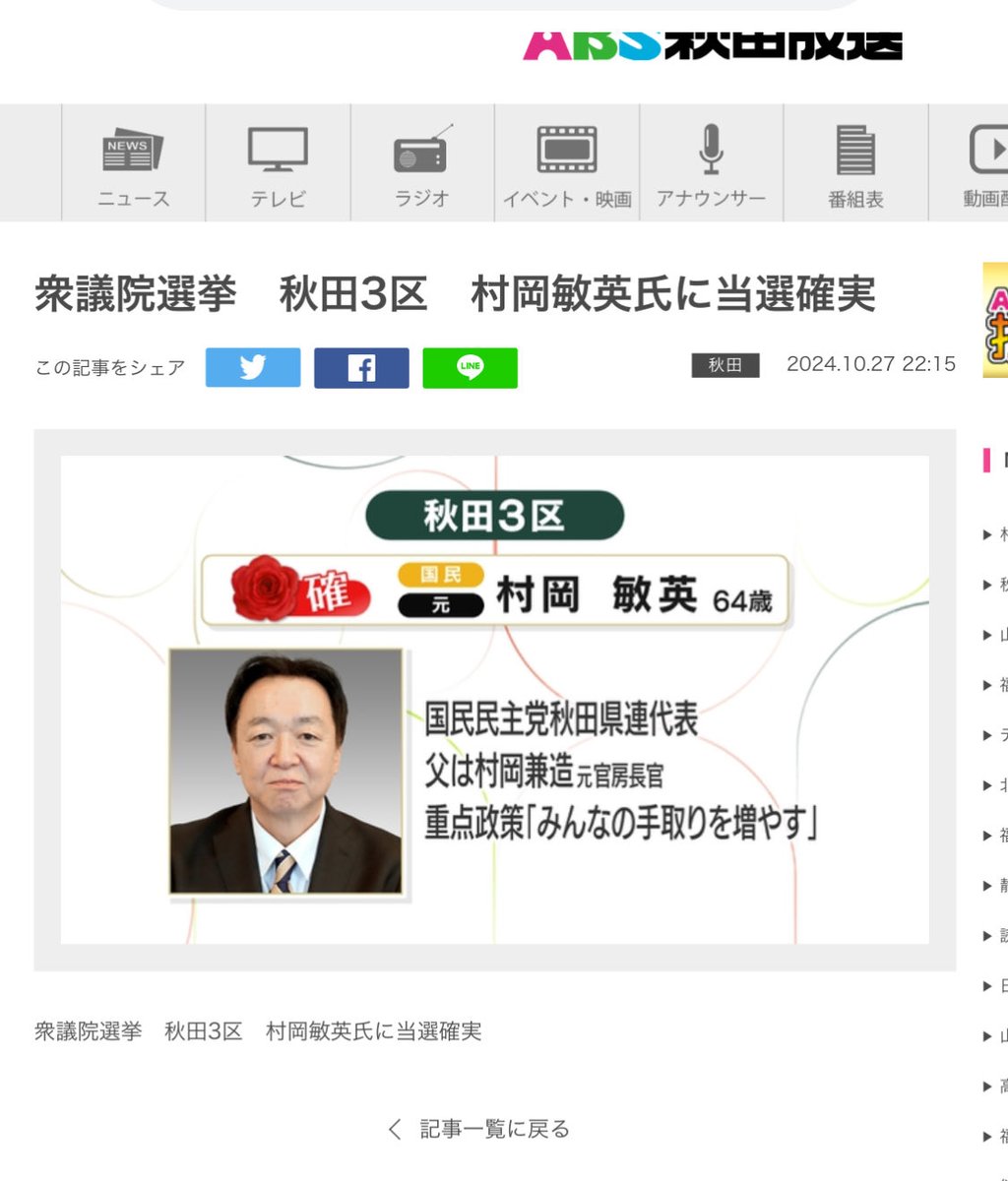The image size is (1008, 1181).
Task: Go back via 記事一覧に戻る link
Action: (494, 1129)
